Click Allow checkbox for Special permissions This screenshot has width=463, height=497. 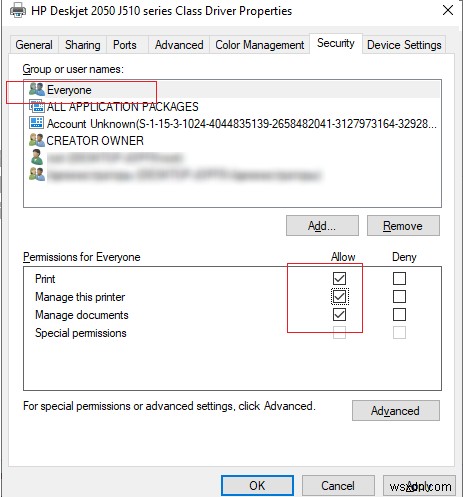pyautogui.click(x=339, y=332)
